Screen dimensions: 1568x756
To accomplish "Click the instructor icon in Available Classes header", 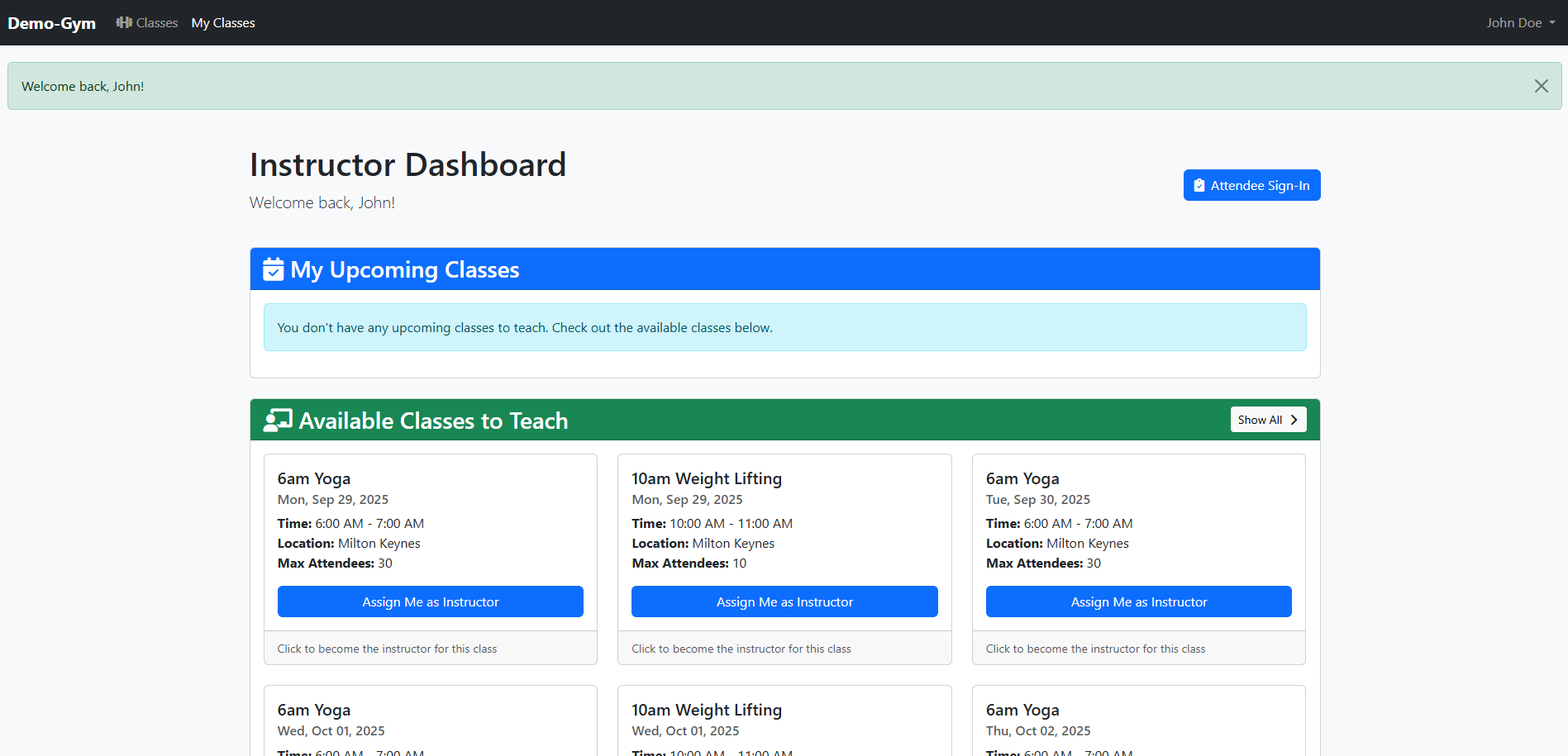I will 278,420.
